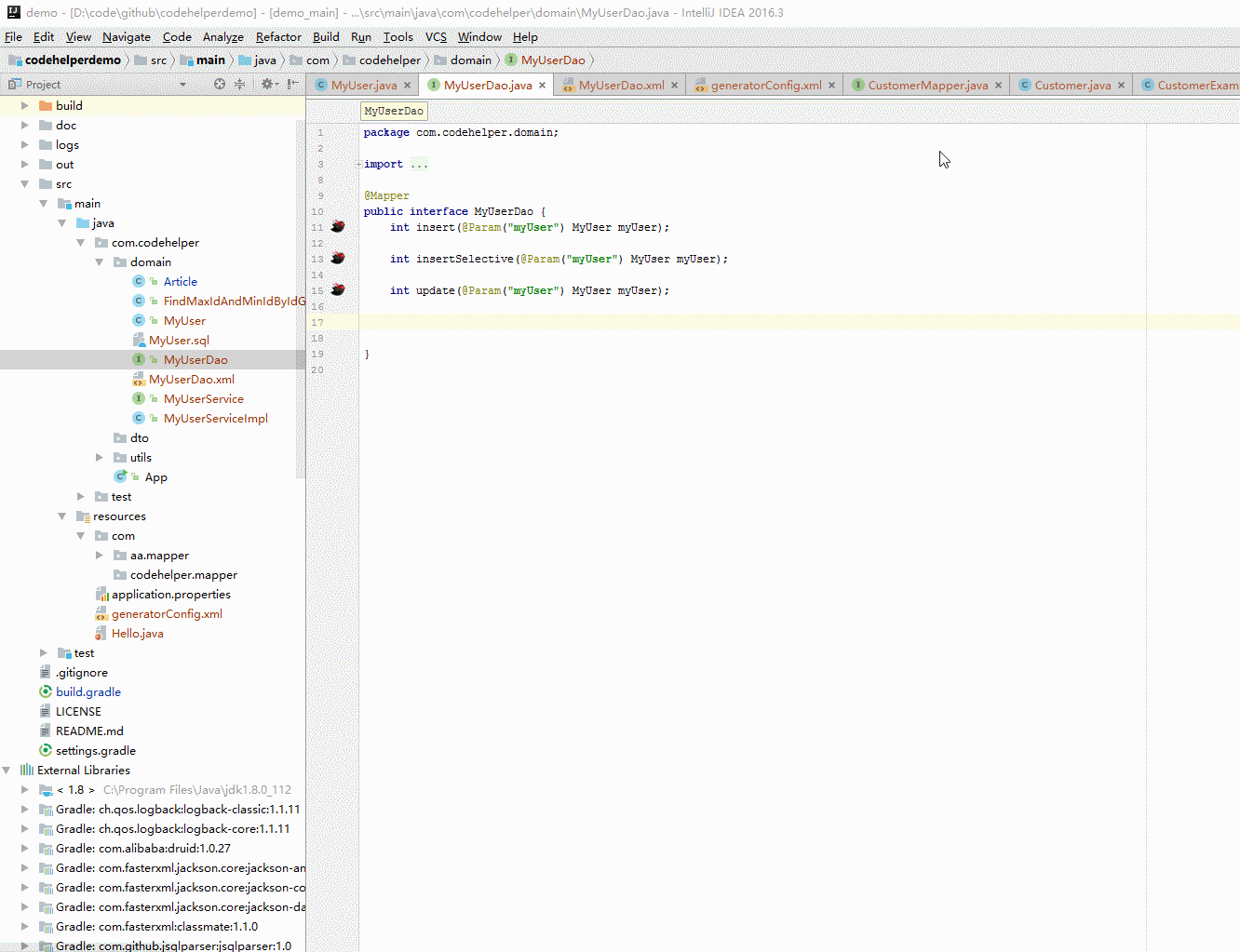Select FindMaxIdAndMinIdByIdG class in tree
This screenshot has width=1240, height=952.
coord(234,301)
